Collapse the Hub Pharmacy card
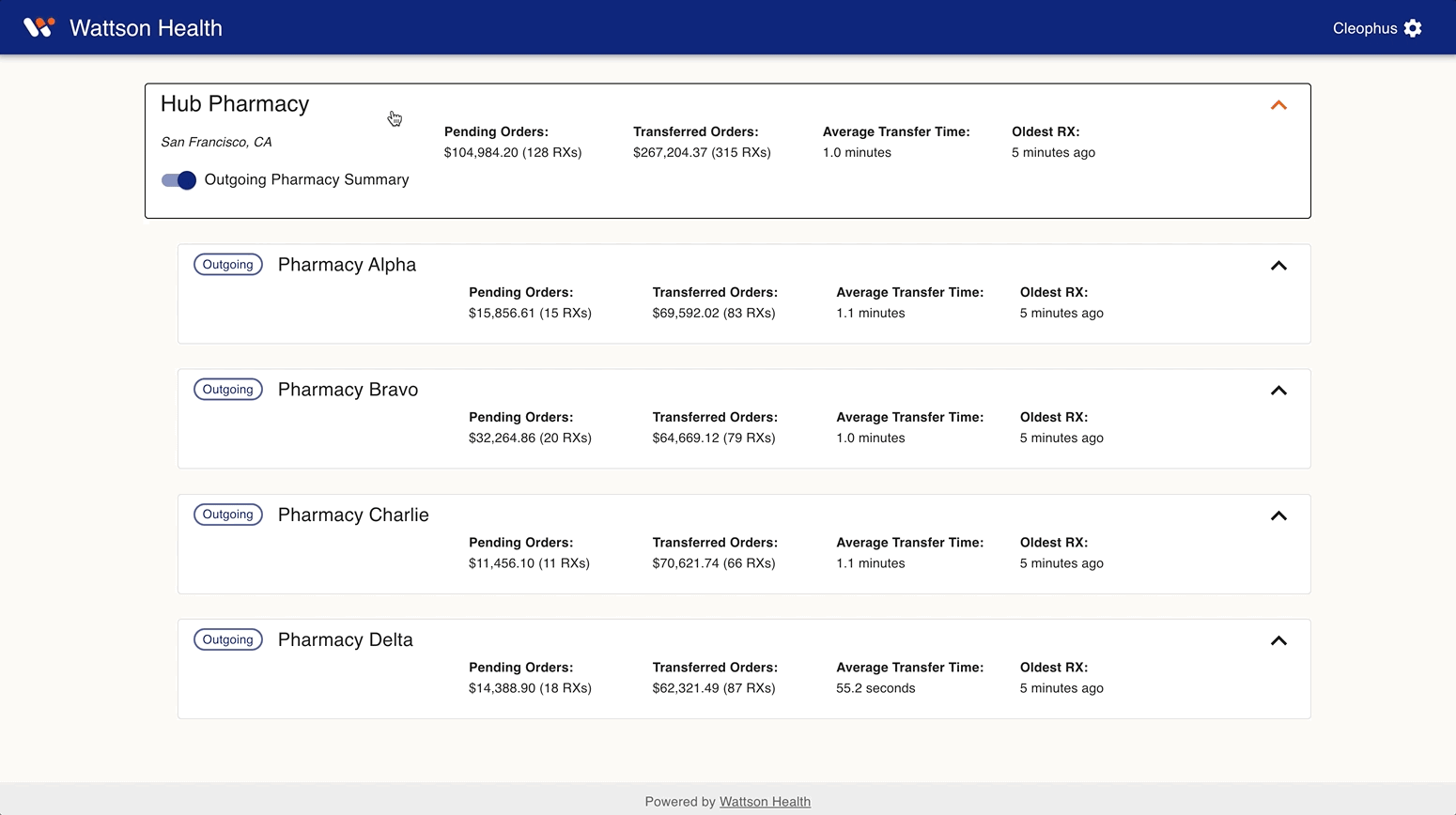 (x=1278, y=105)
